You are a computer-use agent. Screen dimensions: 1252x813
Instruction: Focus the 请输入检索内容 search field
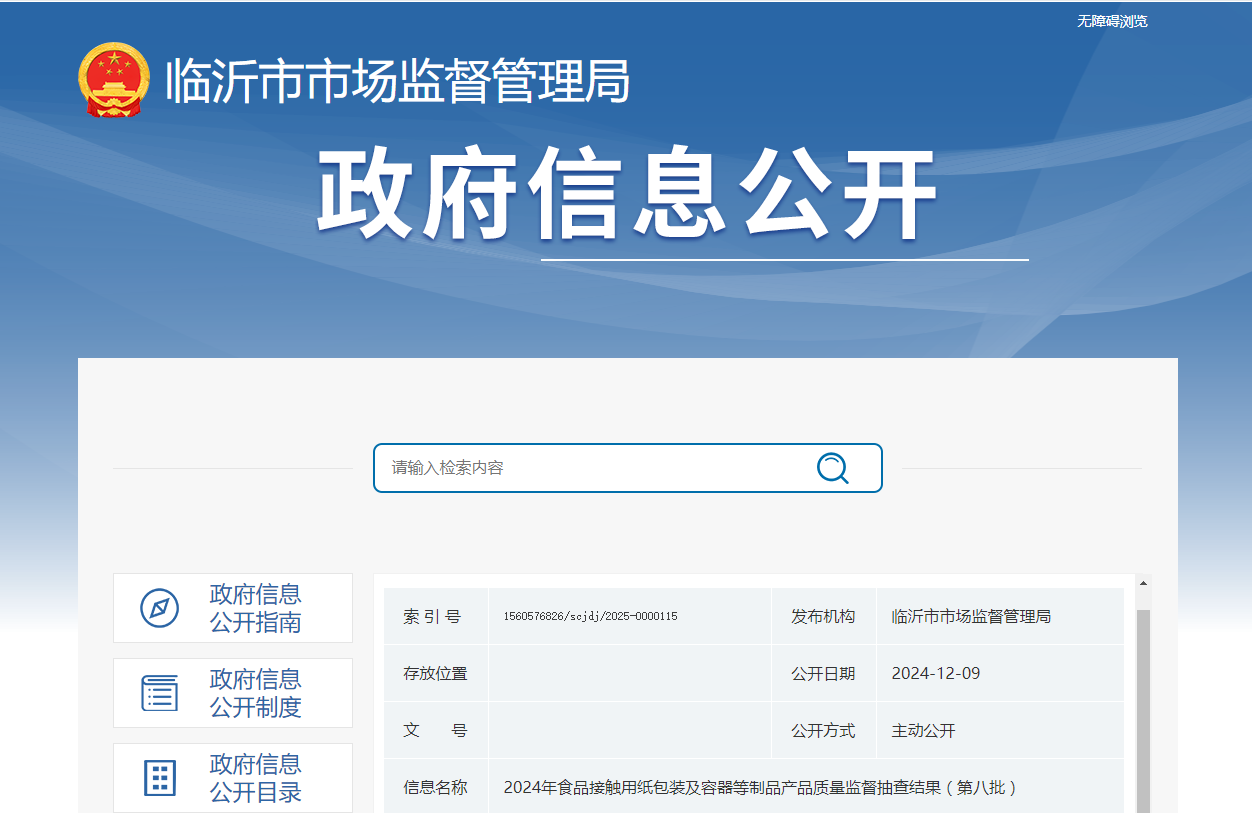(x=628, y=468)
